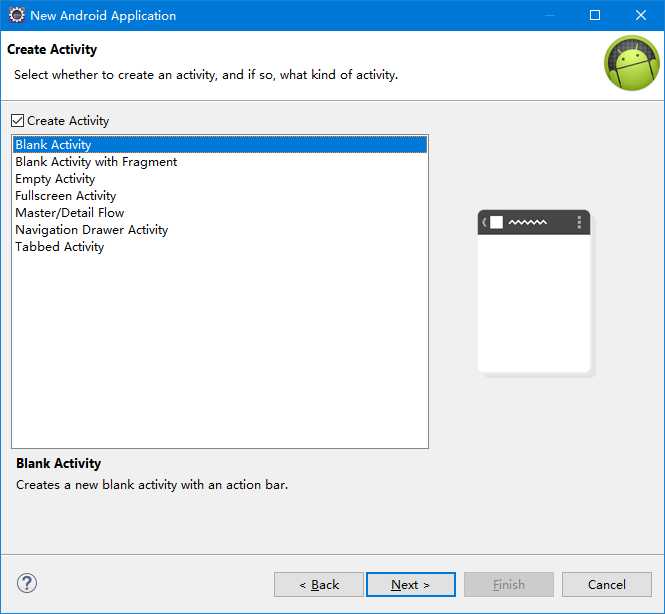Maximize the New Android Application window
The image size is (665, 614).
[x=595, y=15]
